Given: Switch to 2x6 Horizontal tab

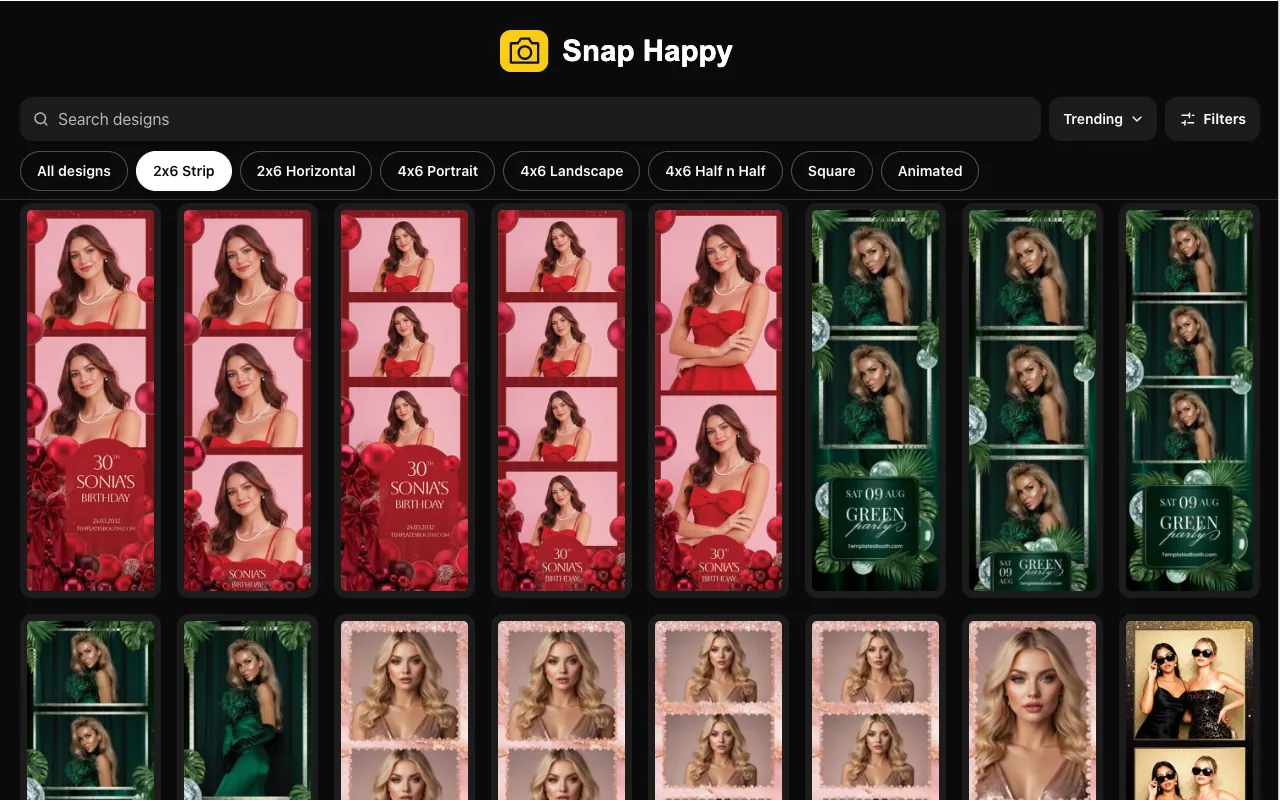Looking at the screenshot, I should pos(306,171).
